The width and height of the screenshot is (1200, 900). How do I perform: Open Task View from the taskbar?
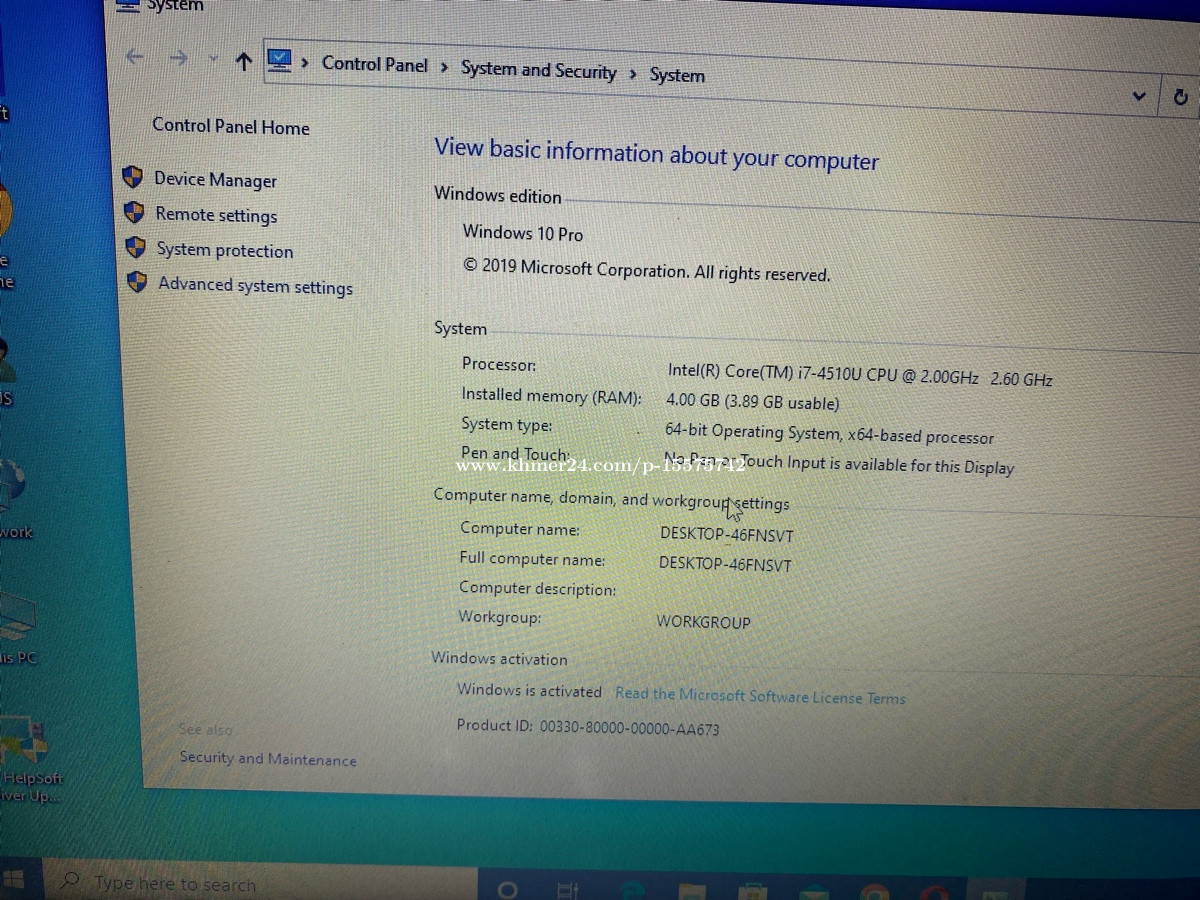tap(567, 890)
